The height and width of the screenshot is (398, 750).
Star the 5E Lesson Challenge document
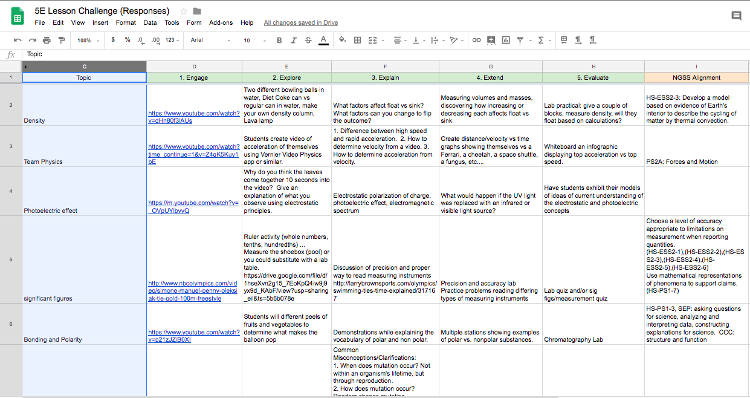[184, 11]
